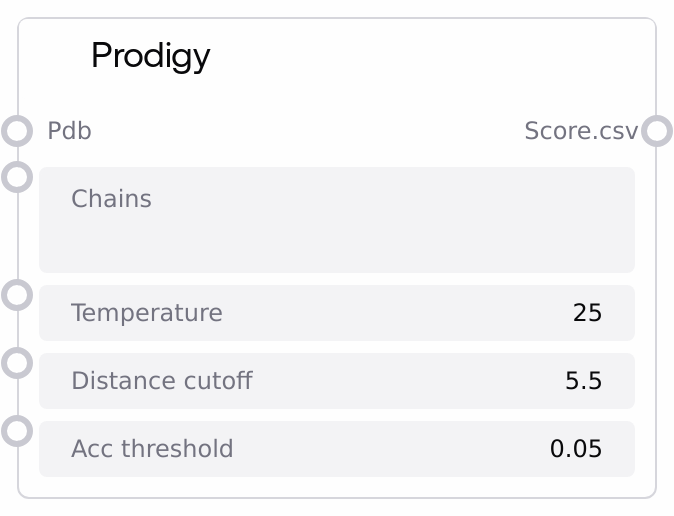Click the Distance cutoff label text

tap(161, 381)
